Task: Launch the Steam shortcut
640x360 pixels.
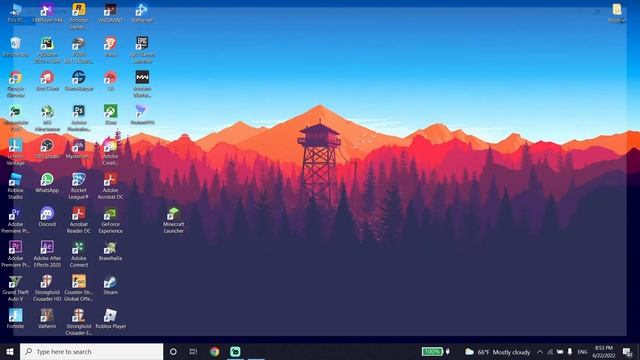Action: [110, 284]
